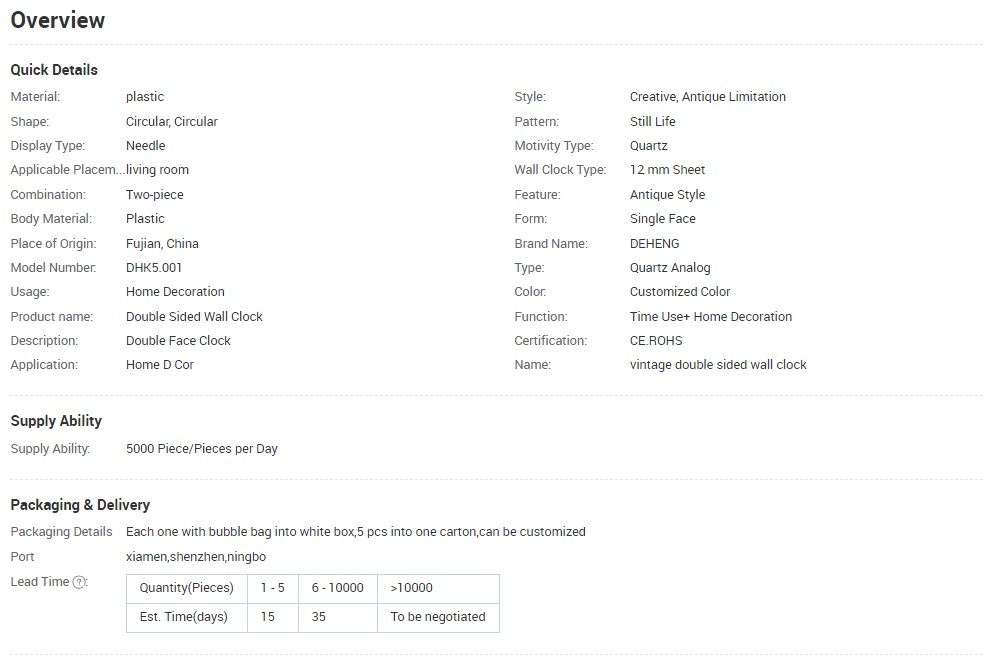Click the CE.ROHS certification value
Viewport: 995px width, 657px height.
pos(656,341)
